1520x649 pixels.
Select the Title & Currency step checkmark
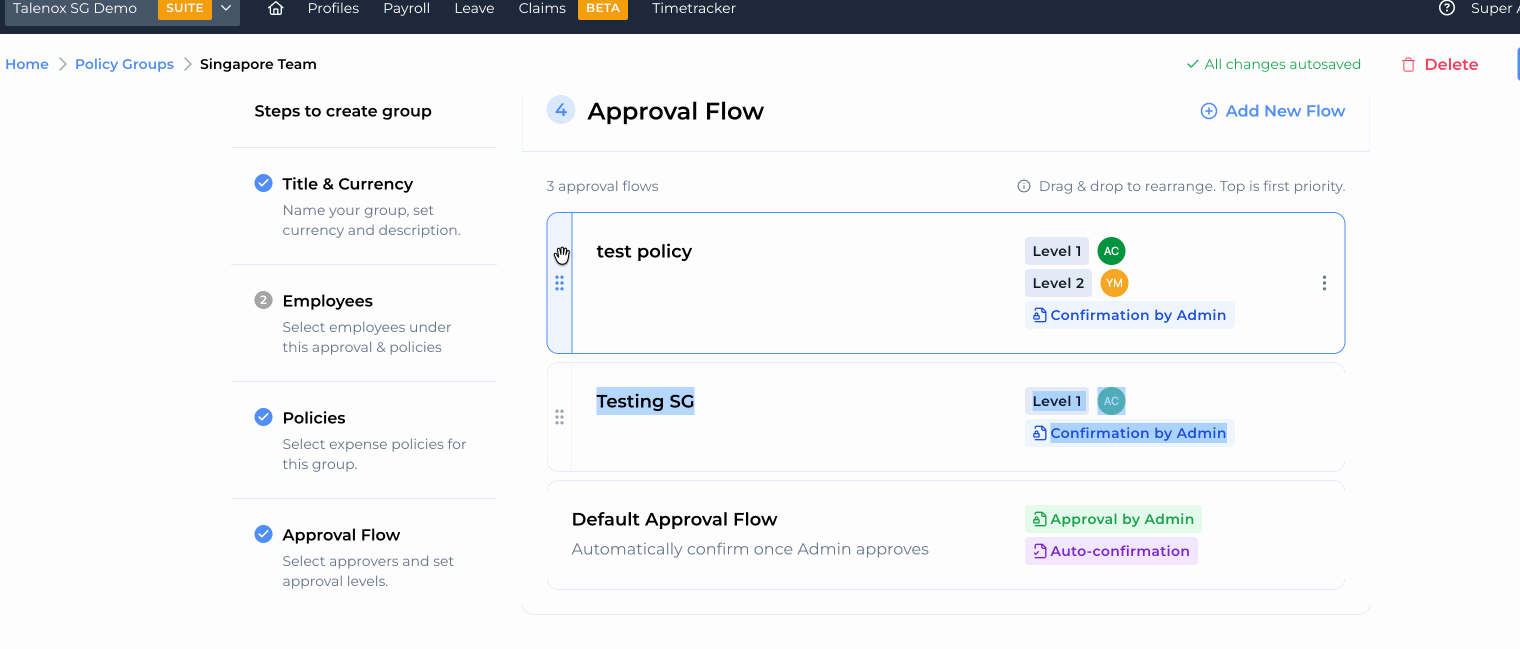click(x=263, y=183)
